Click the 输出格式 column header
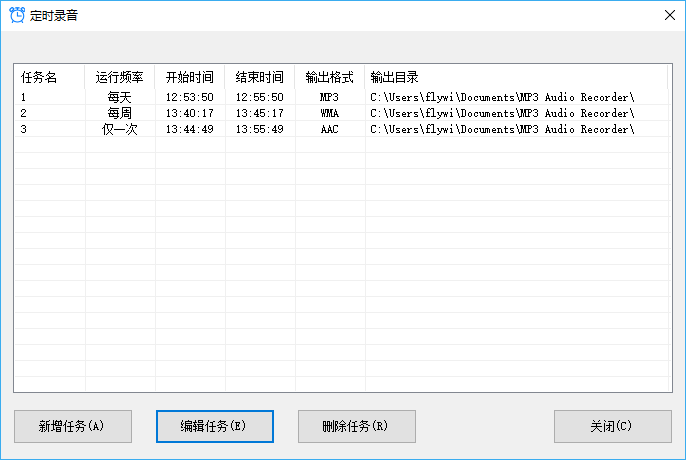686x460 pixels. click(330, 77)
